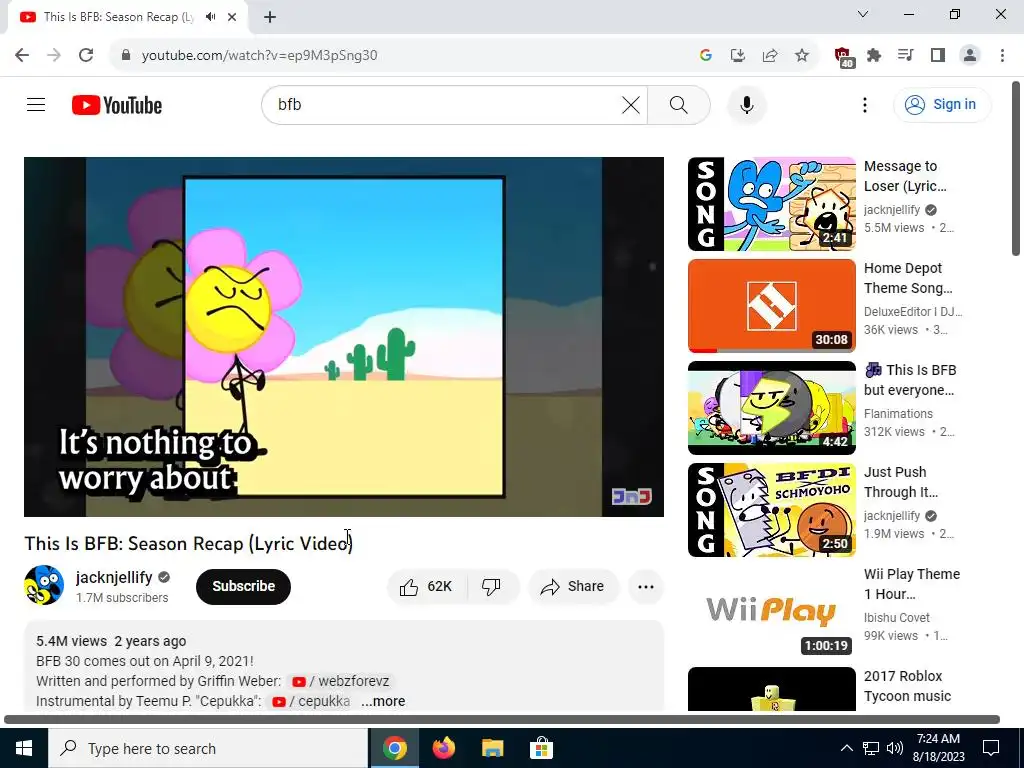
Task: Open the Chrome three-dot menu
Action: tap(1002, 55)
